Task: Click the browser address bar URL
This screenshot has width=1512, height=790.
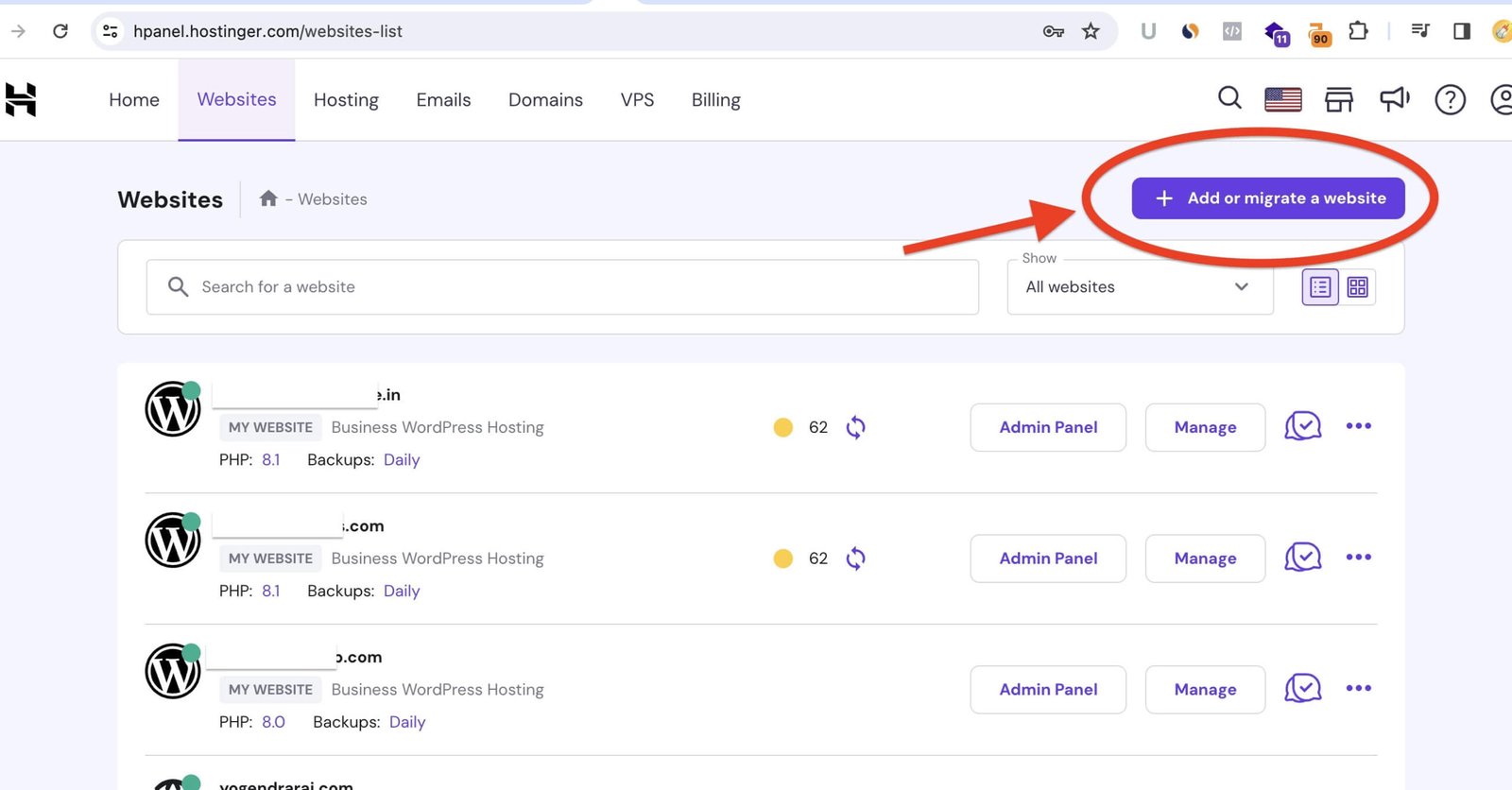Action: 267,31
